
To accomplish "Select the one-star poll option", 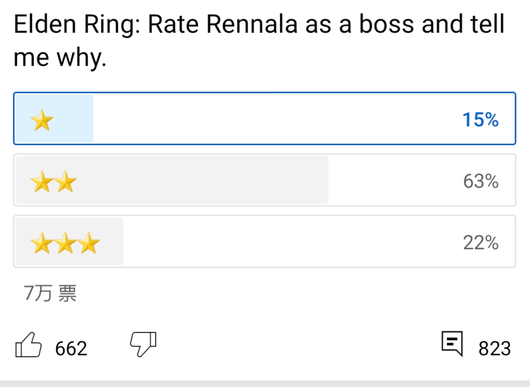I will coord(265,119).
